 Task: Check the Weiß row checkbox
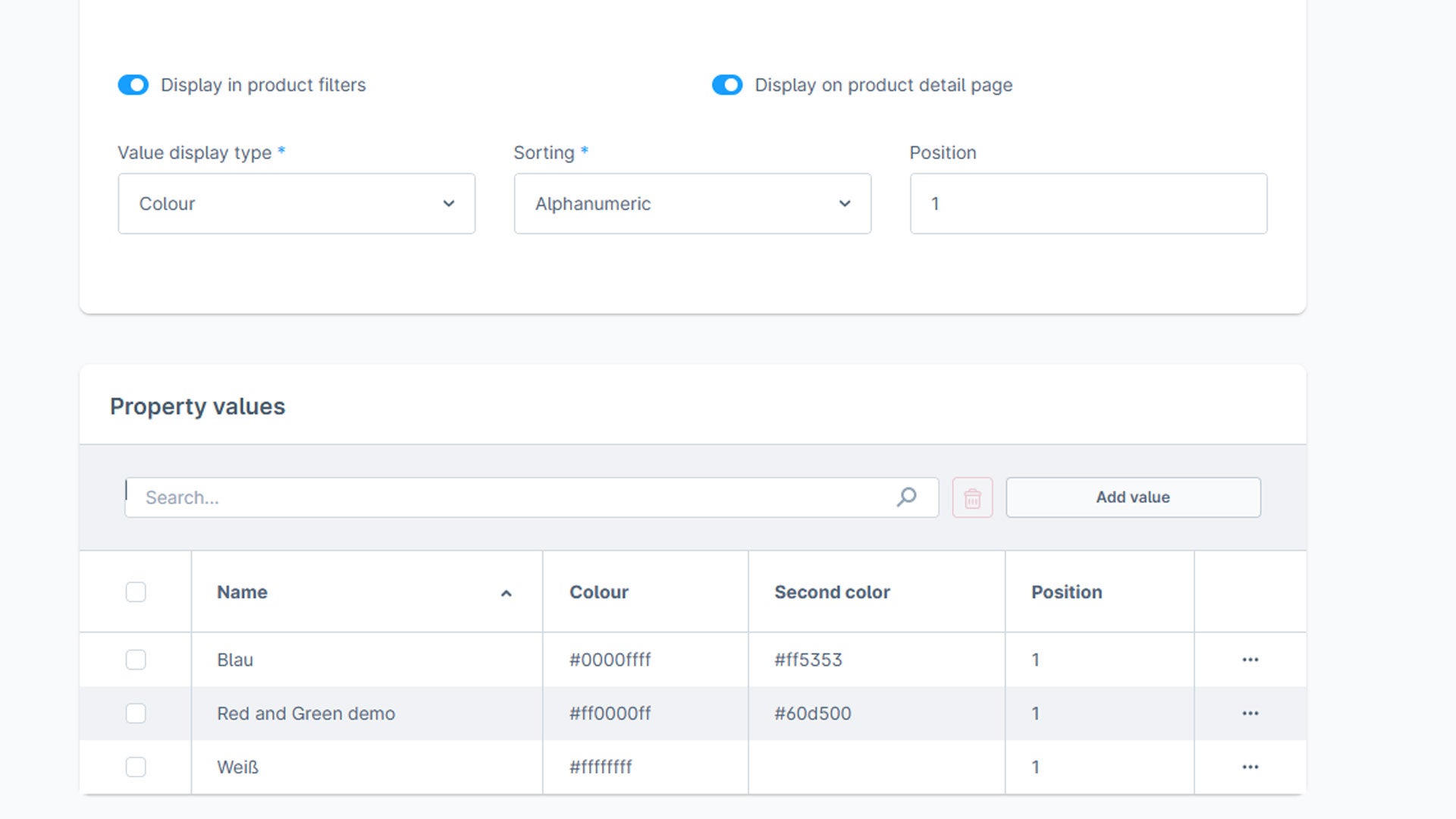136,767
